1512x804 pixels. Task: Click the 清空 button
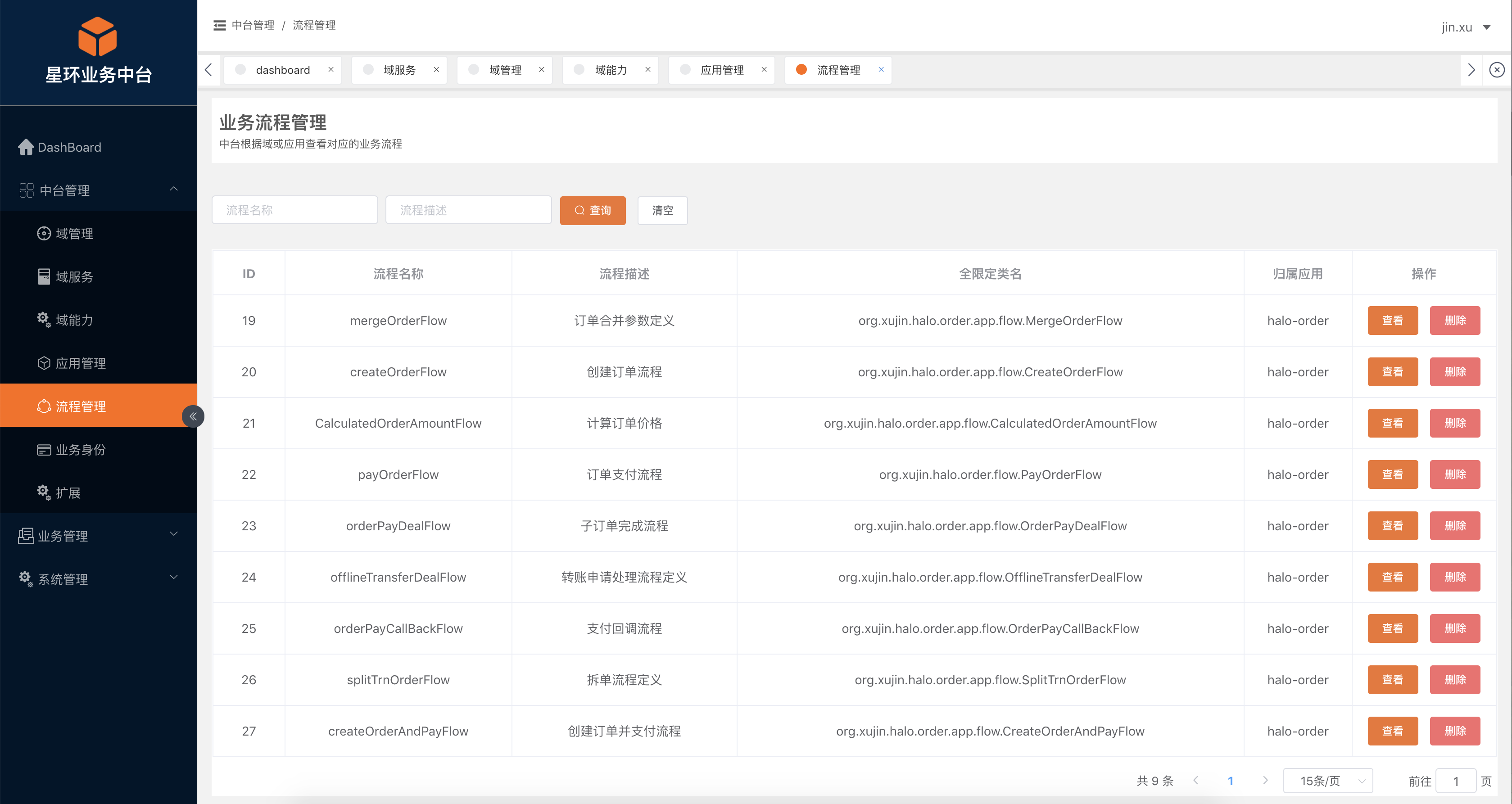(x=663, y=210)
